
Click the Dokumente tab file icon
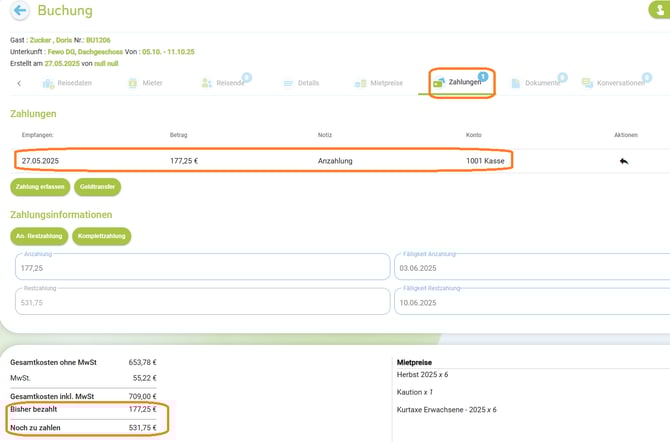[516, 83]
